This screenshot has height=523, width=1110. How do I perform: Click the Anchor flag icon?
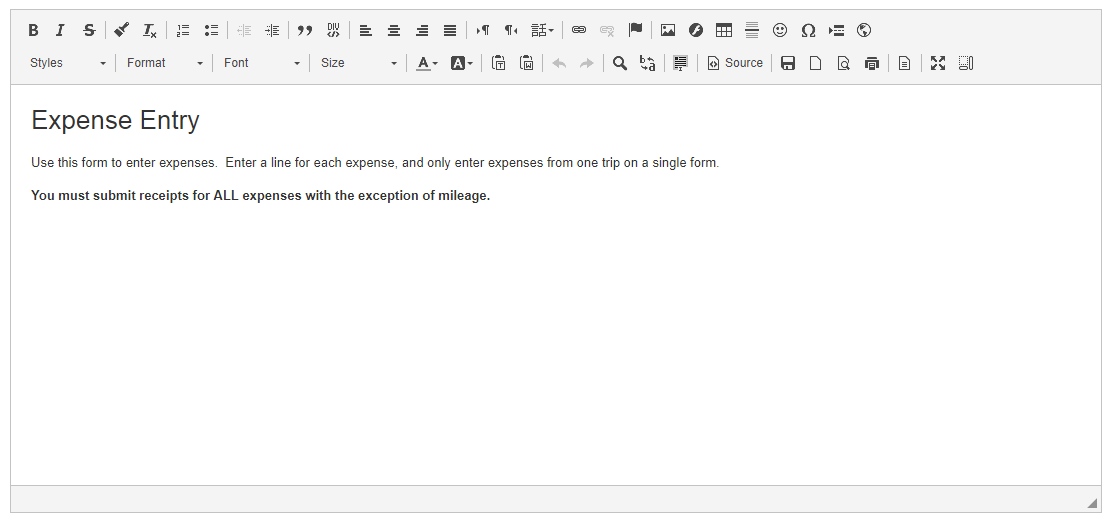coord(635,30)
